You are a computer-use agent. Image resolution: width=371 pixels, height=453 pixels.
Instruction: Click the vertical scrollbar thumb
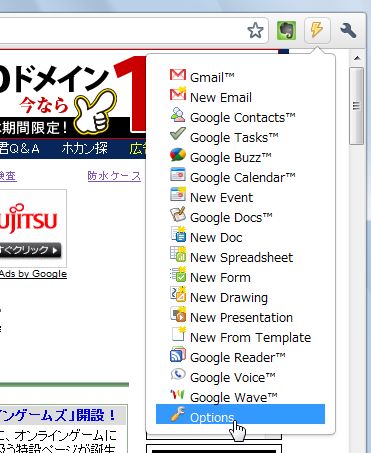pos(357,106)
